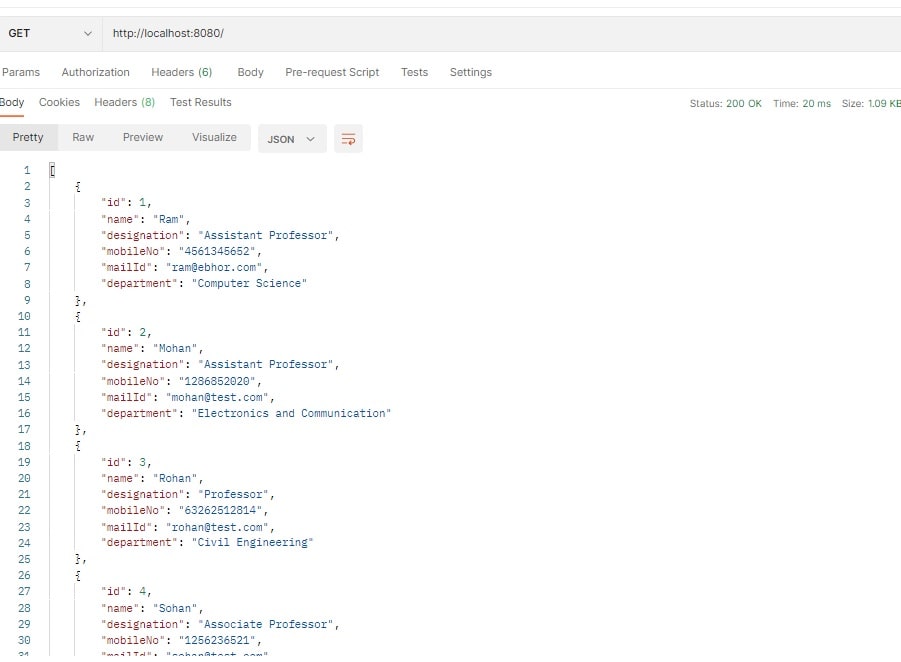
Task: Switch to the Tests tab
Action: [414, 72]
